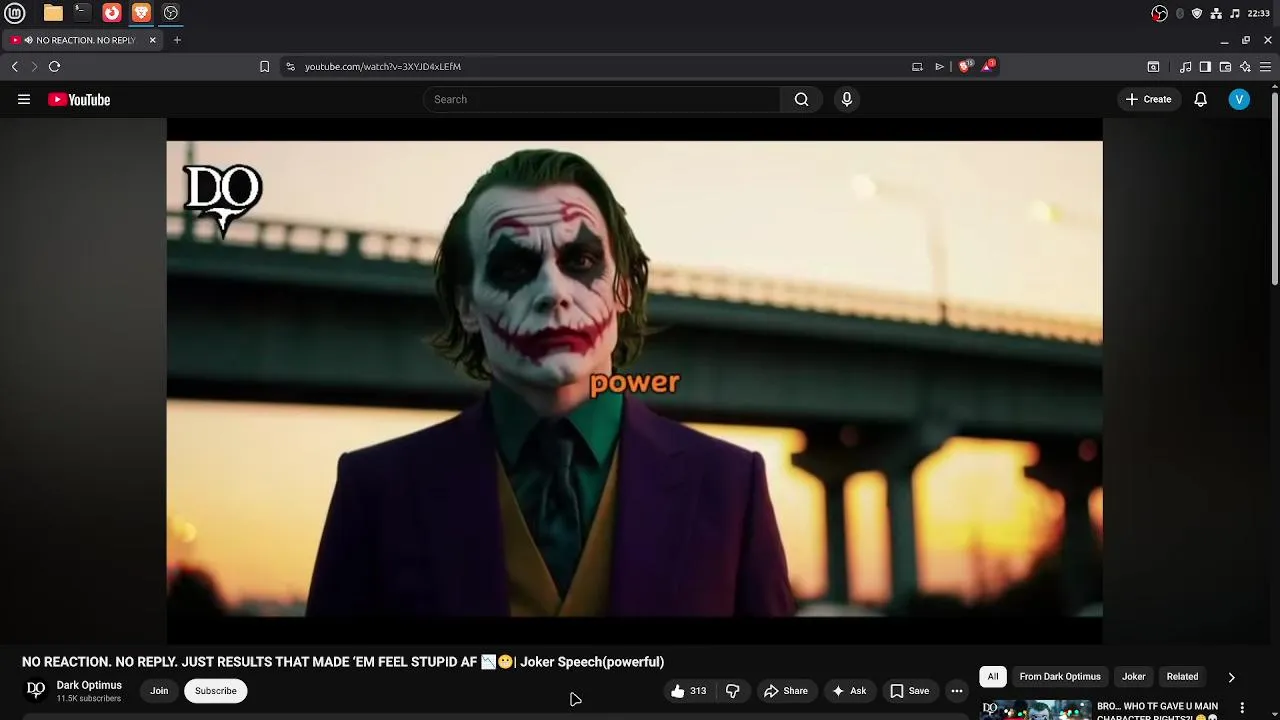View site information for youtube.com

click(290, 66)
